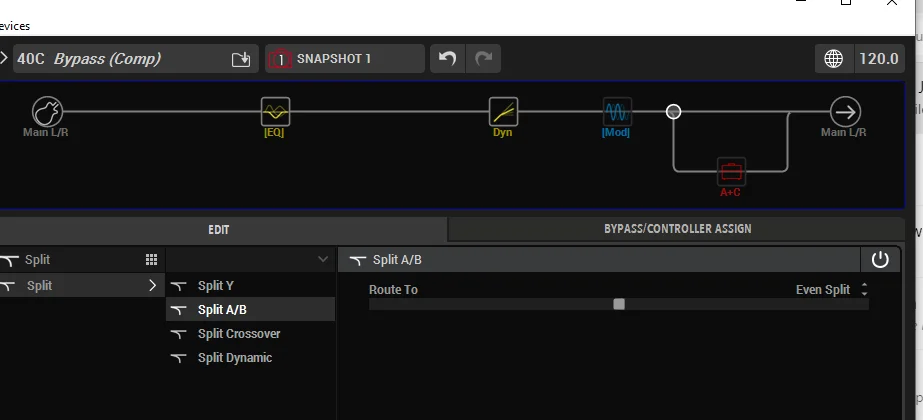Image resolution: width=923 pixels, height=420 pixels.
Task: Open the global settings globe icon
Action: 833,59
